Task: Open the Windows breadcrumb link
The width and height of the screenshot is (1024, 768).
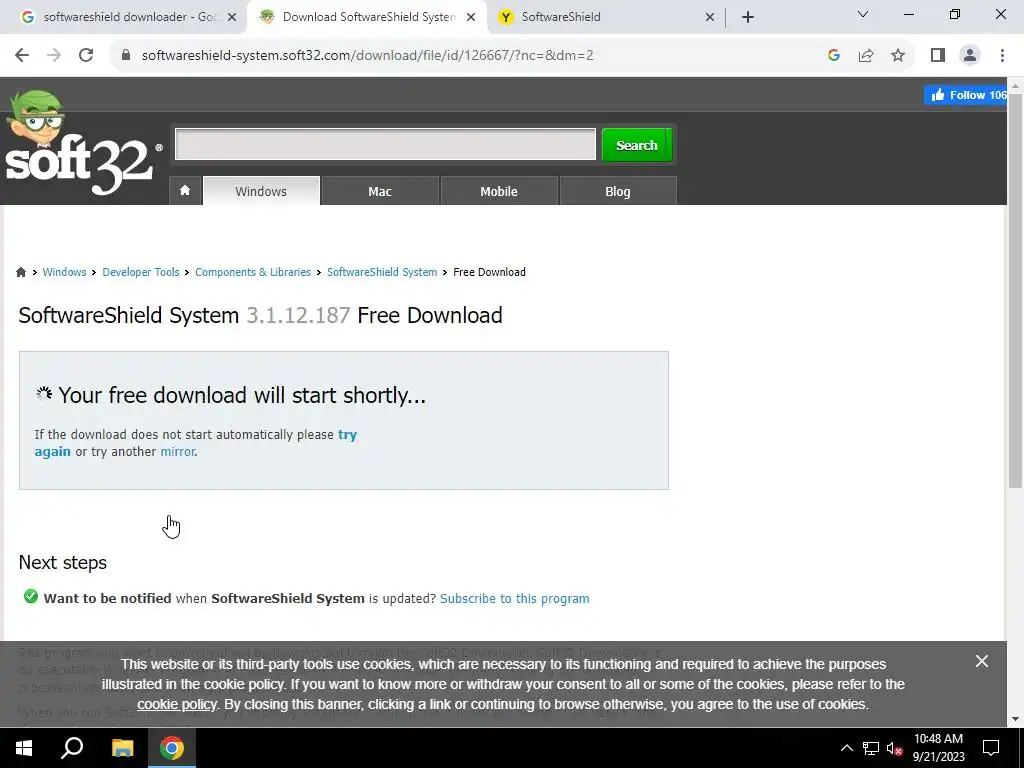Action: (64, 272)
